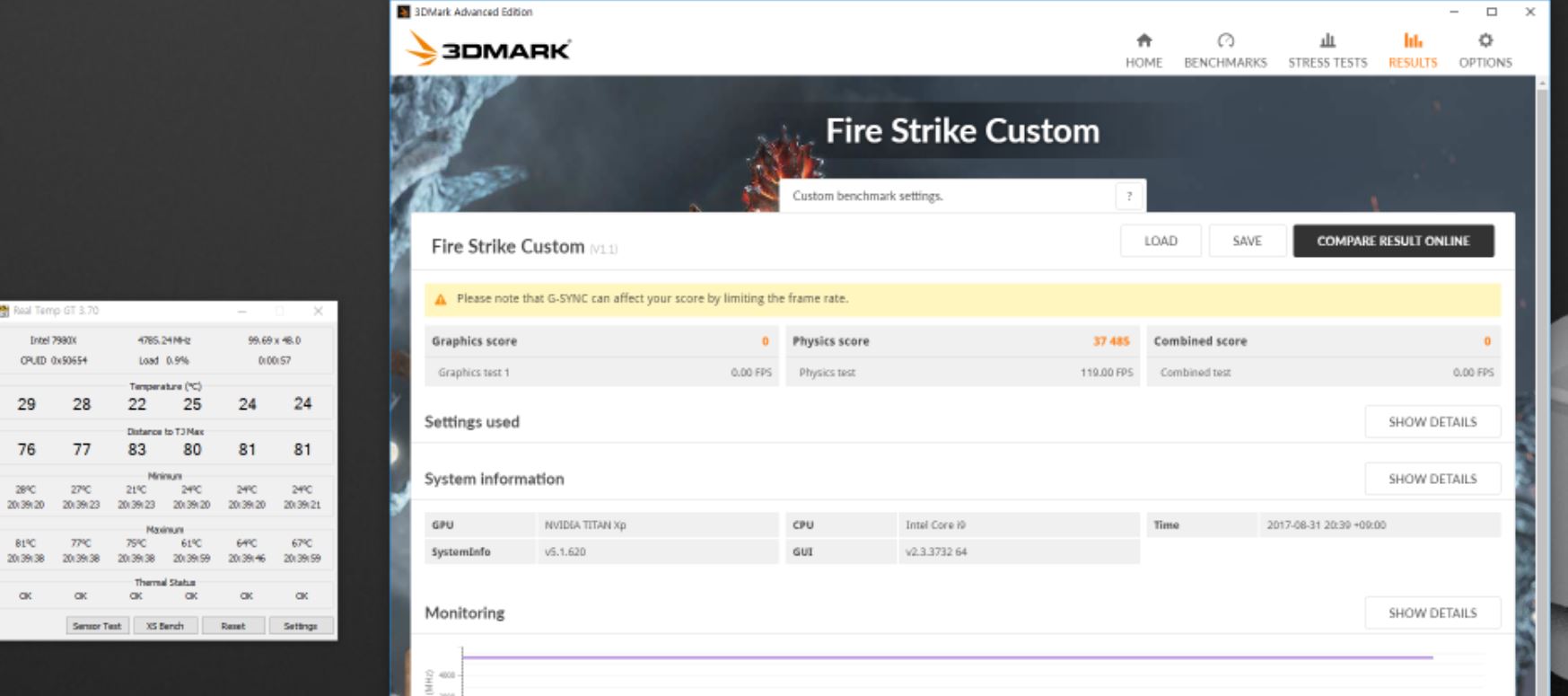Image resolution: width=1568 pixels, height=696 pixels.
Task: Click the question mark help button
Action: click(x=1129, y=196)
